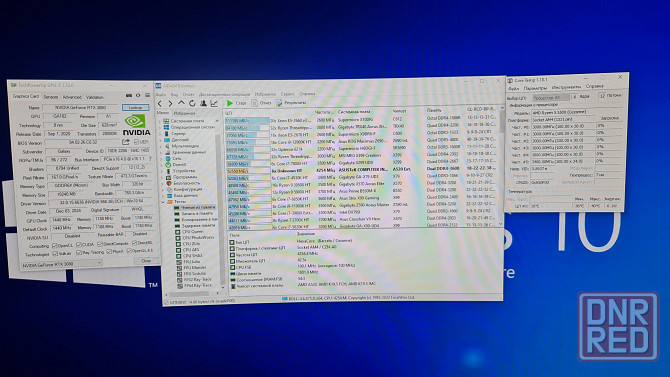Expand the Мультимедиа tree node
The width and height of the screenshot is (670, 377).
pos(162,146)
